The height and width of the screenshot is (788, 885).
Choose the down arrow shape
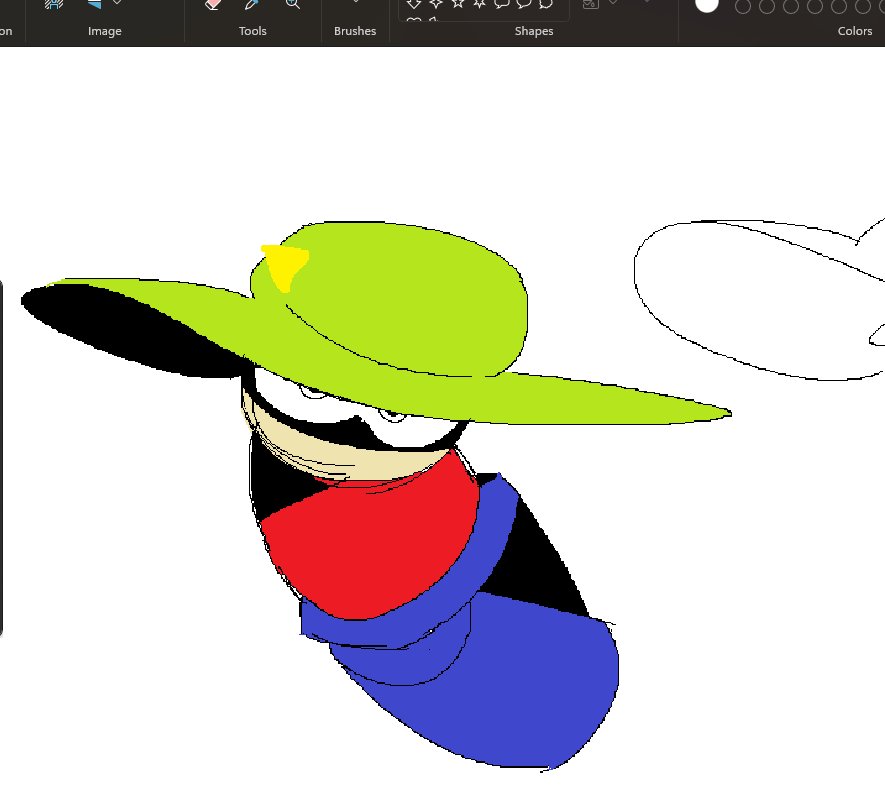pyautogui.click(x=414, y=3)
